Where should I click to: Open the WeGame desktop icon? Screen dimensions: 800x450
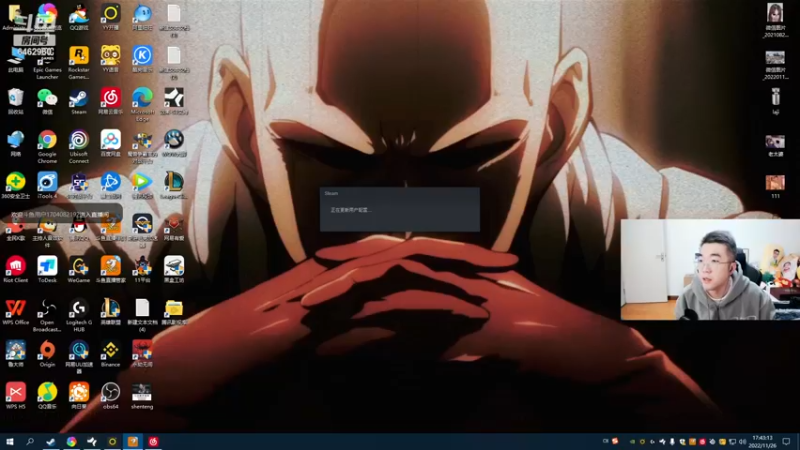coord(79,269)
